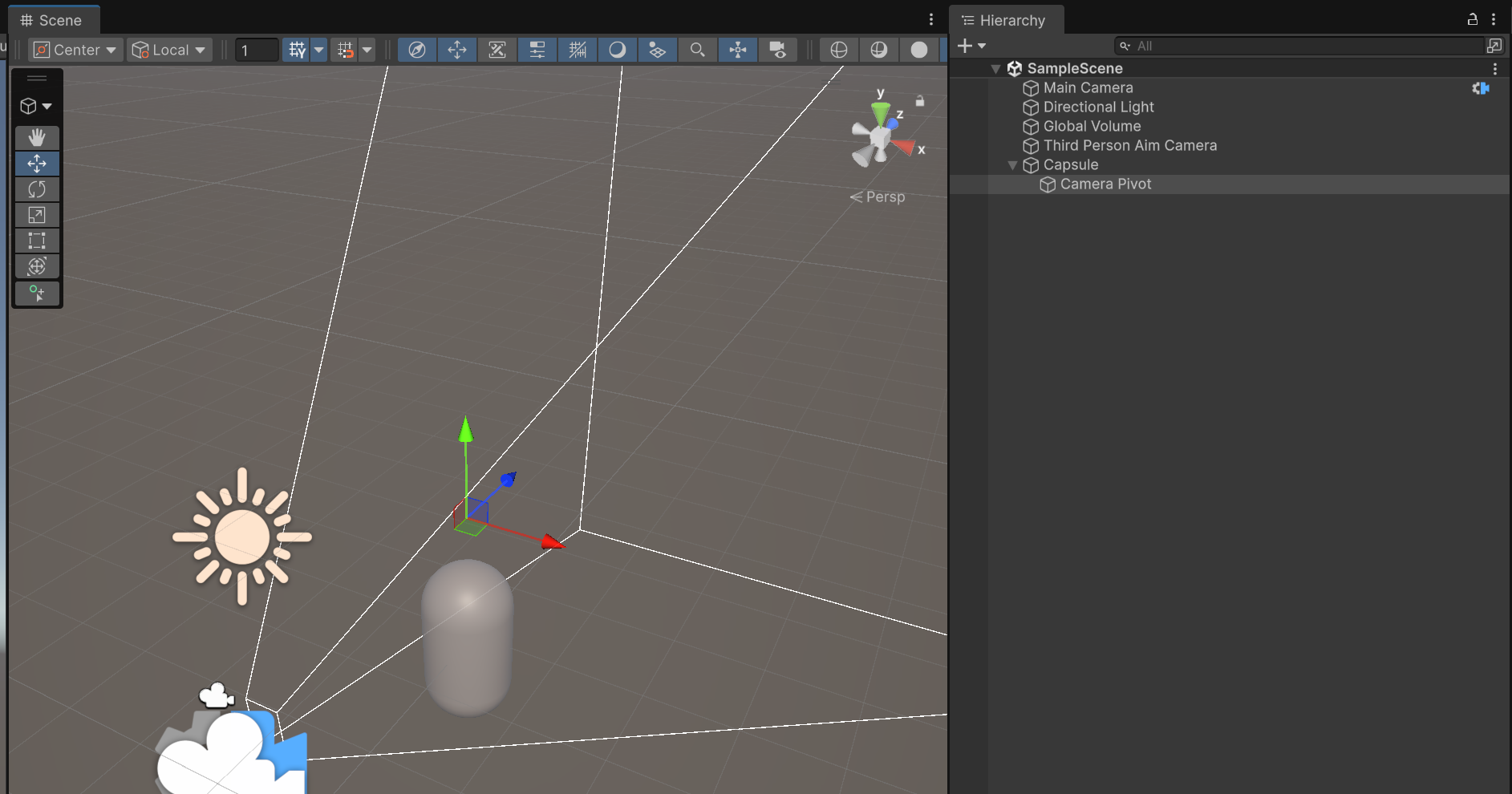Select Third Person Aim Camera object
Viewport: 1512px width, 794px height.
coord(1129,145)
